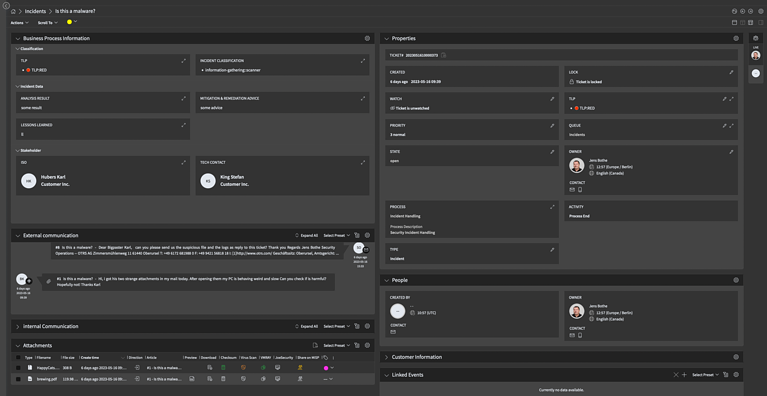
Task: Select all attachments via header checkbox
Action: click(x=18, y=358)
